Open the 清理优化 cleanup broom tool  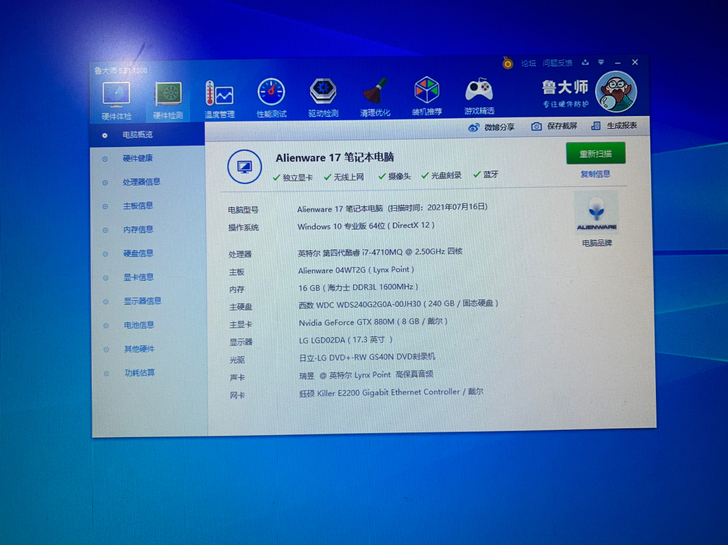click(x=375, y=96)
